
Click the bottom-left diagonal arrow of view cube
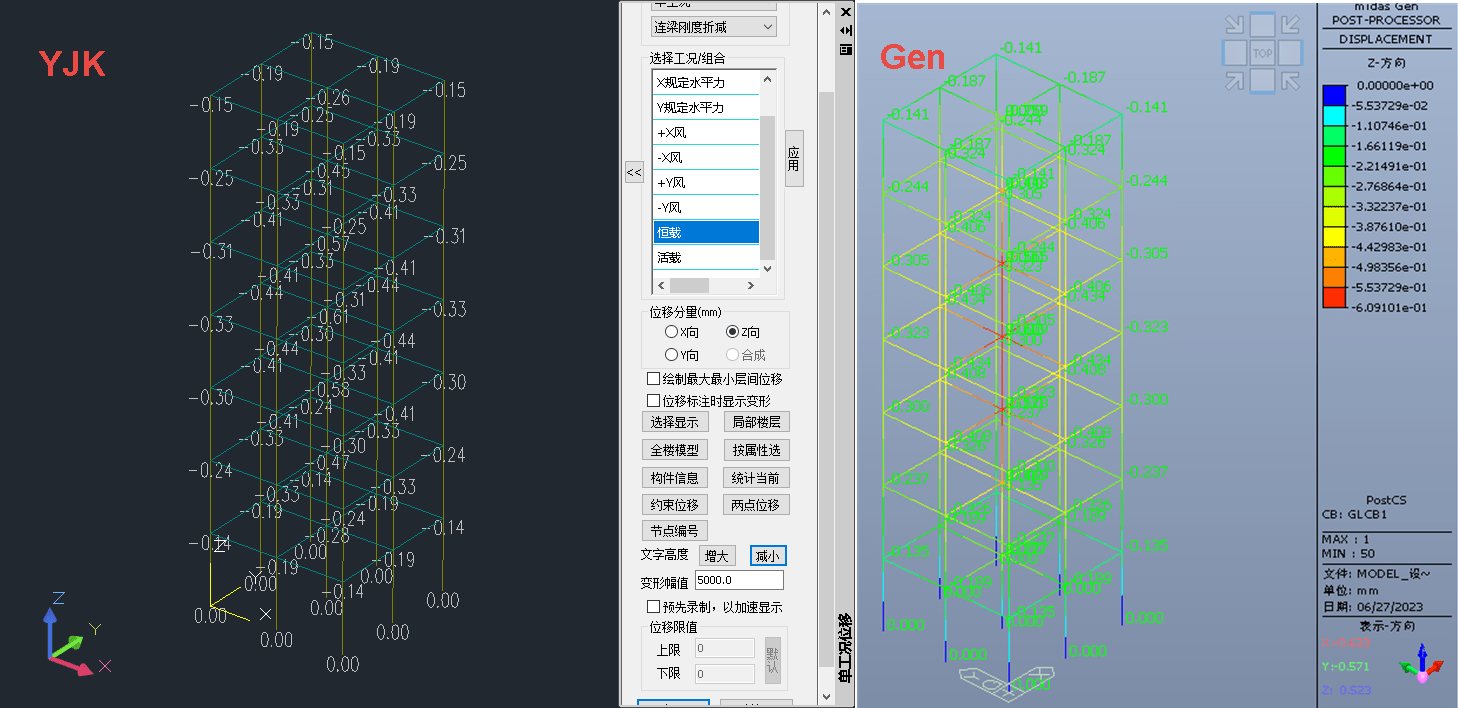click(x=1235, y=80)
